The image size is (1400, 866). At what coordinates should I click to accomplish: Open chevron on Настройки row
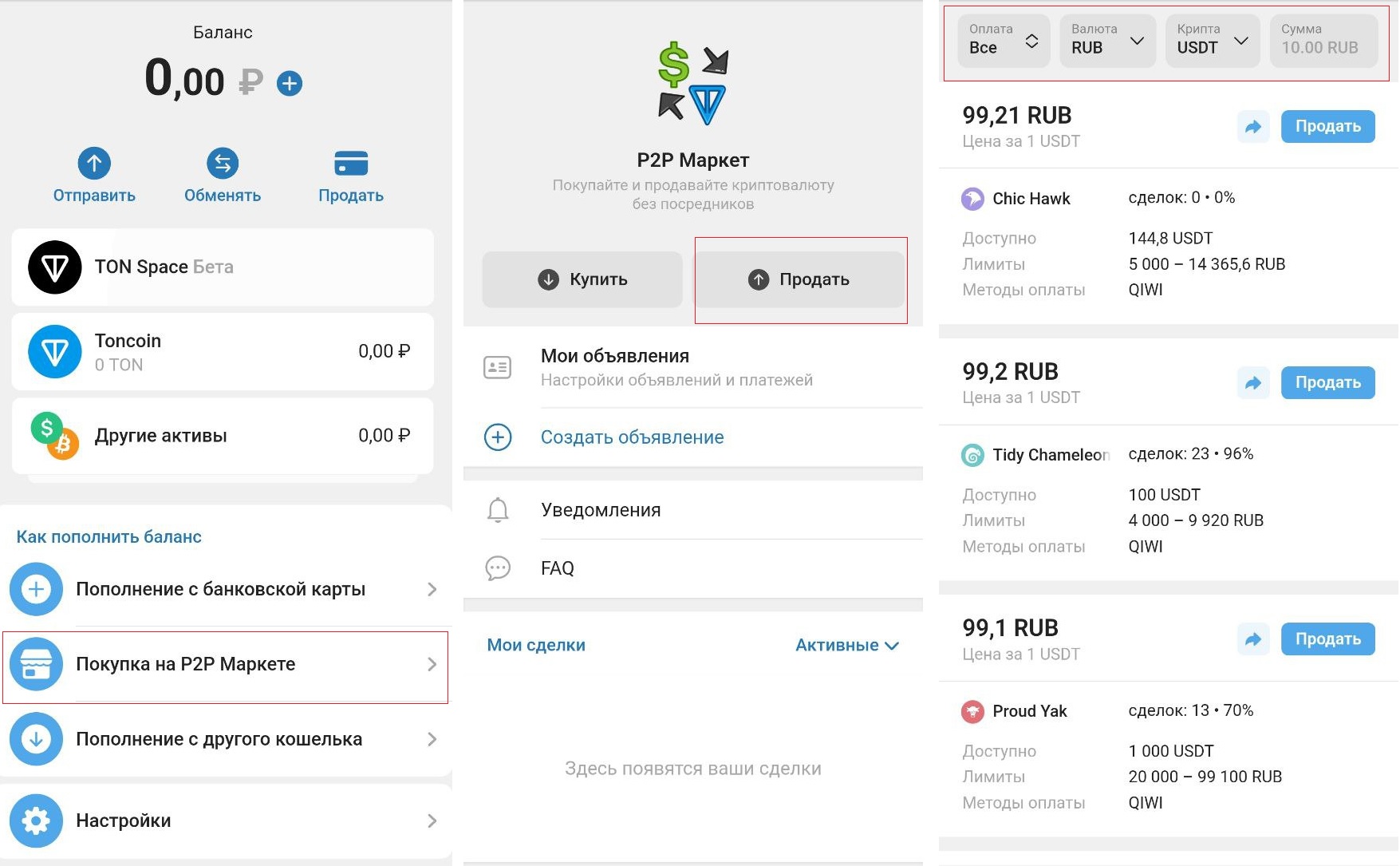coord(432,821)
